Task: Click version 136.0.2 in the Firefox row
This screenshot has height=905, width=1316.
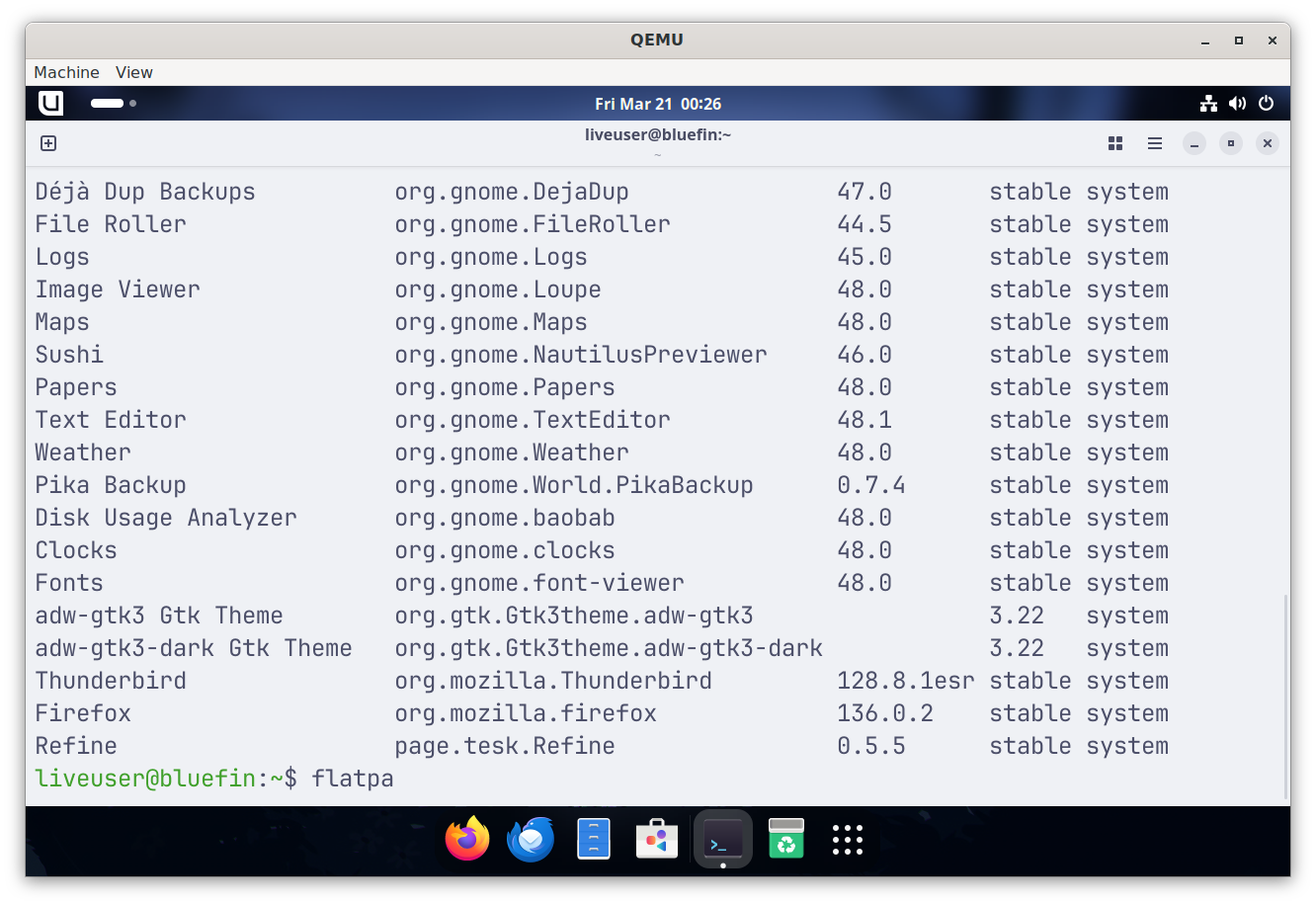Action: [885, 713]
